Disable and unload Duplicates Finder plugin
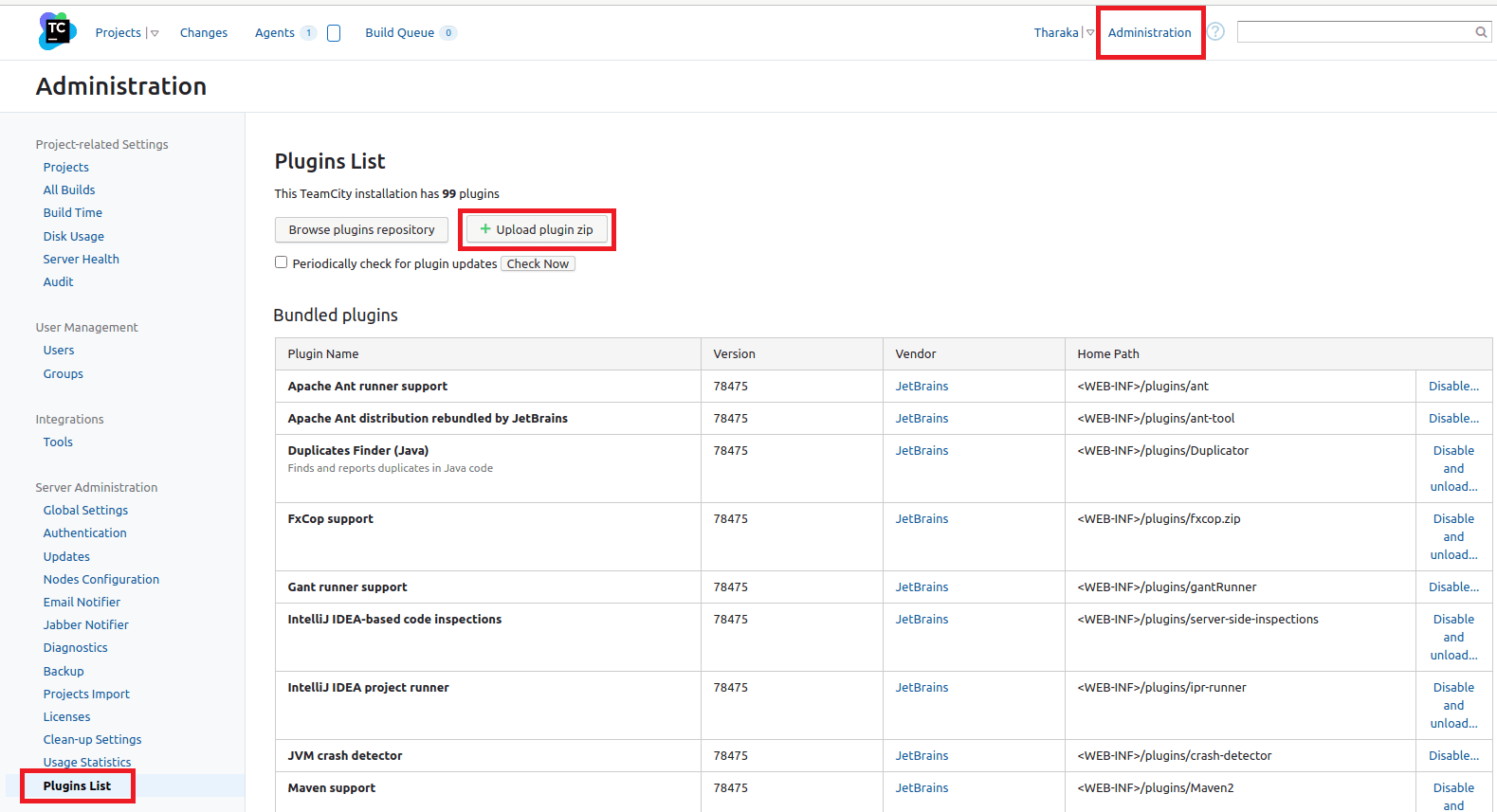 point(1453,468)
